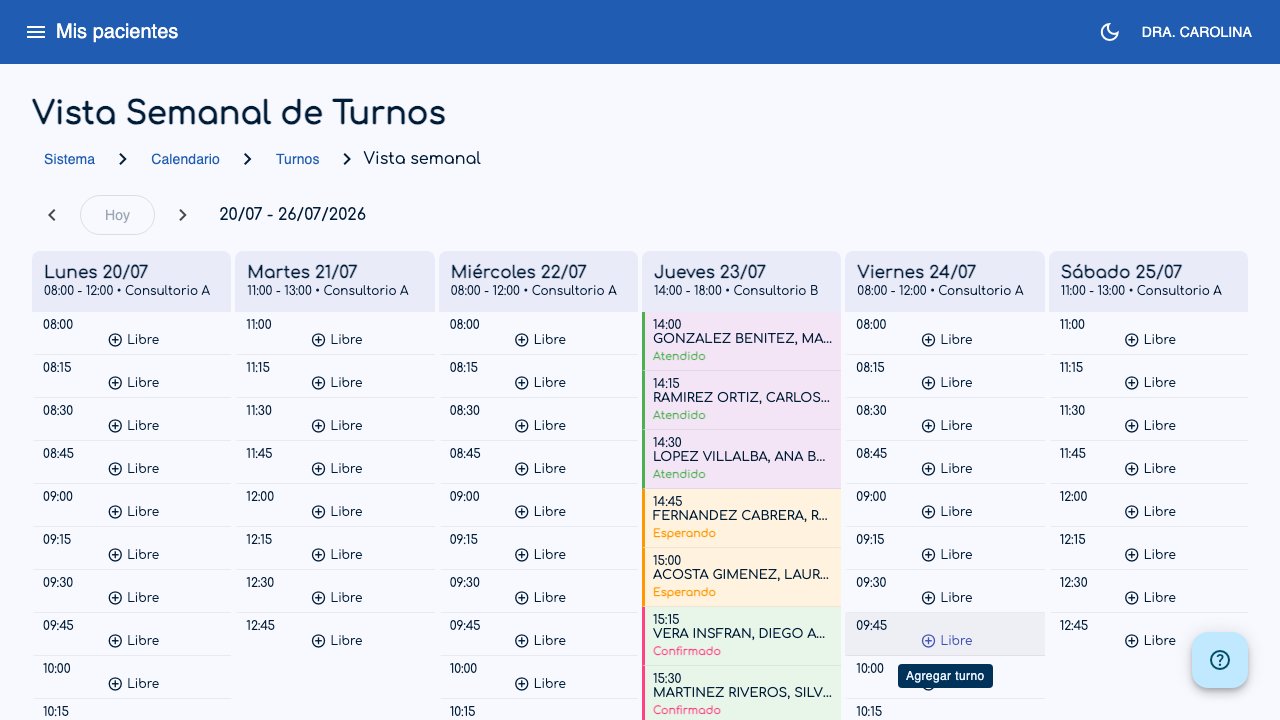
Task: Open the DRA. CAROLINA user menu
Action: pos(1196,32)
